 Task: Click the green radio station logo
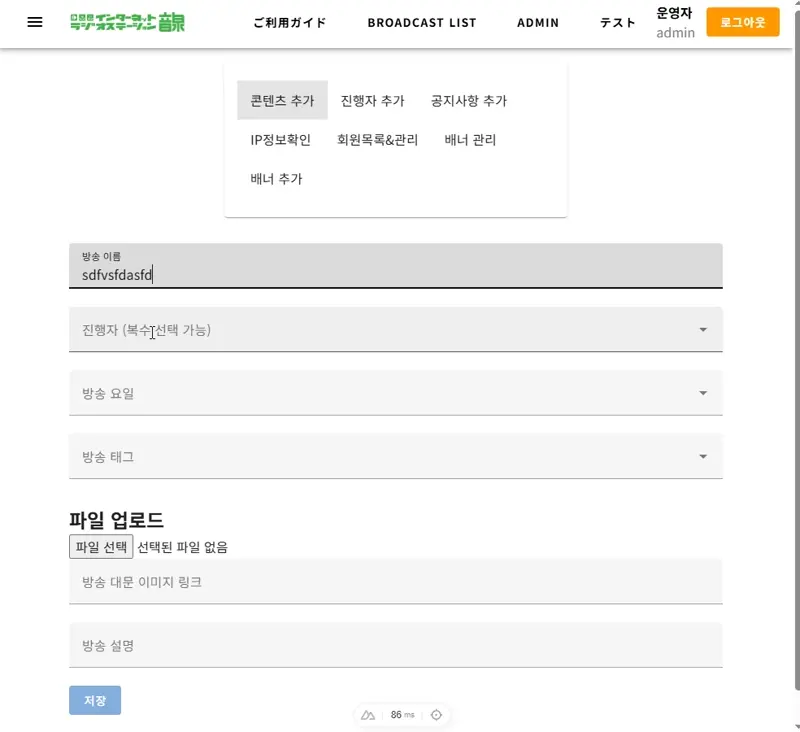(x=127, y=22)
